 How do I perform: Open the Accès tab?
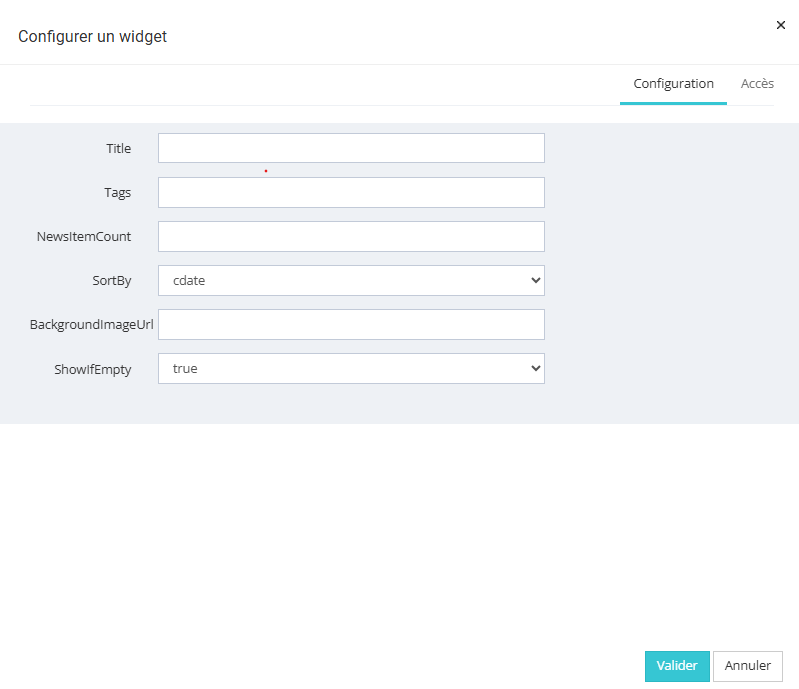757,84
